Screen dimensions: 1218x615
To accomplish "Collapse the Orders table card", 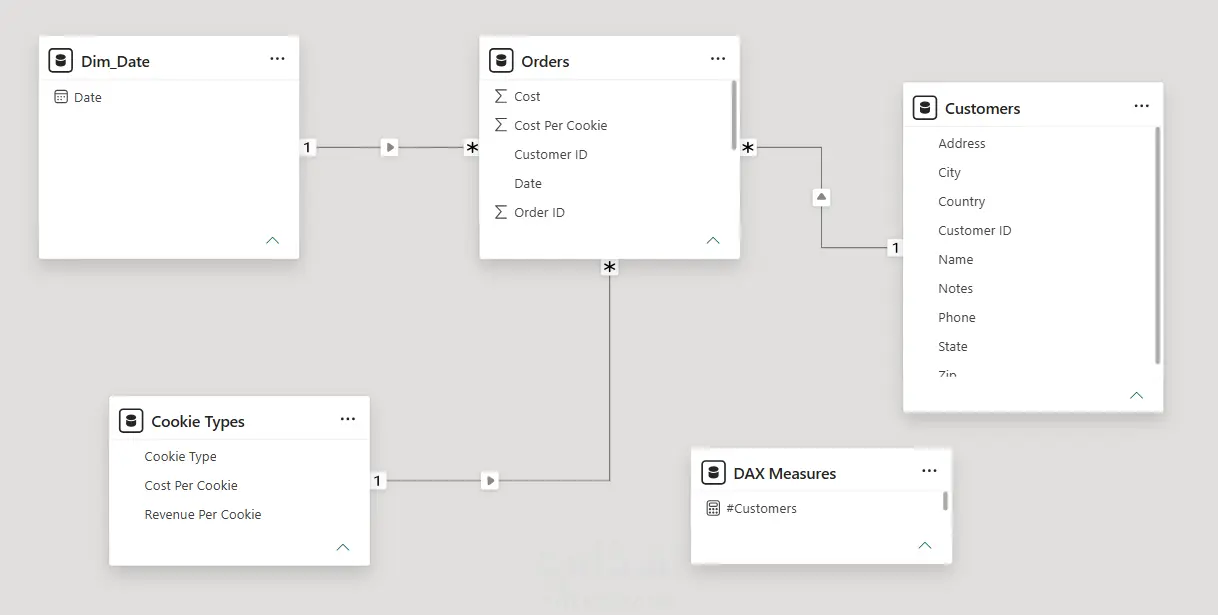I will click(713, 240).
